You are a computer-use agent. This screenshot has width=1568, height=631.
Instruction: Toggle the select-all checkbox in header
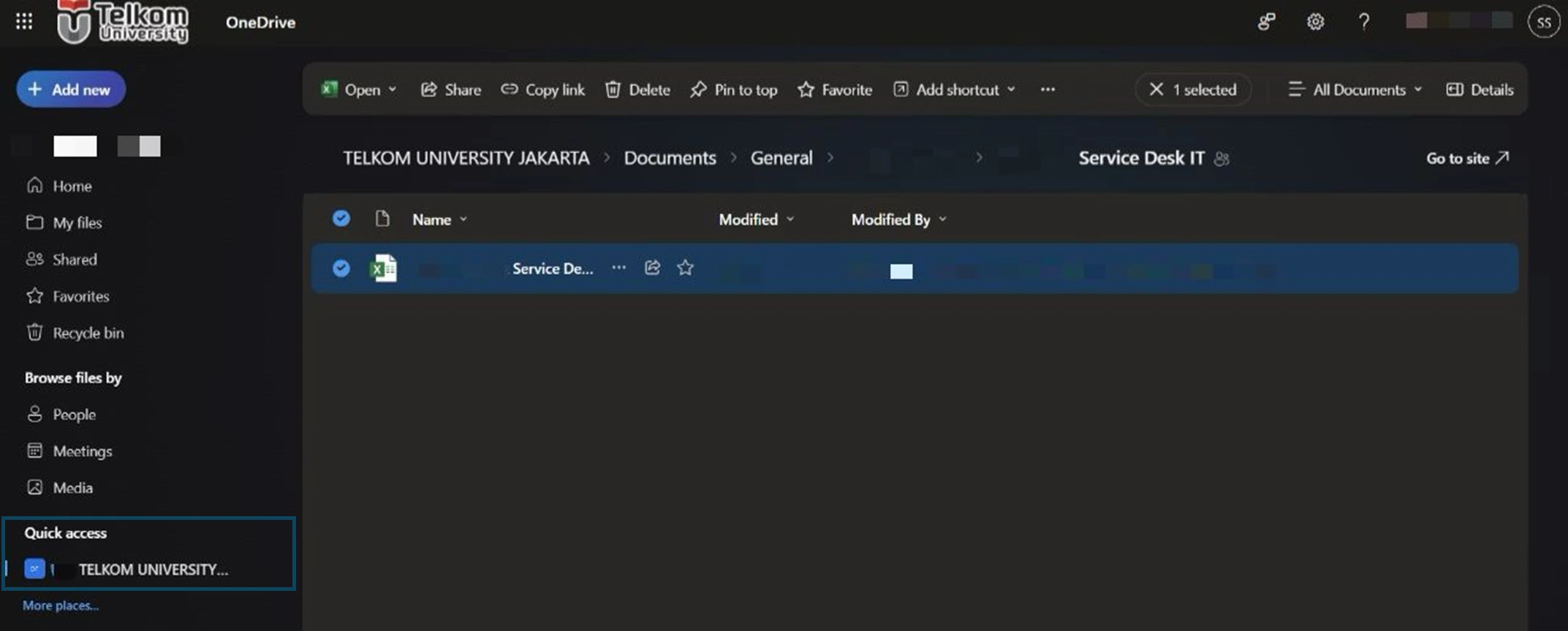click(341, 219)
